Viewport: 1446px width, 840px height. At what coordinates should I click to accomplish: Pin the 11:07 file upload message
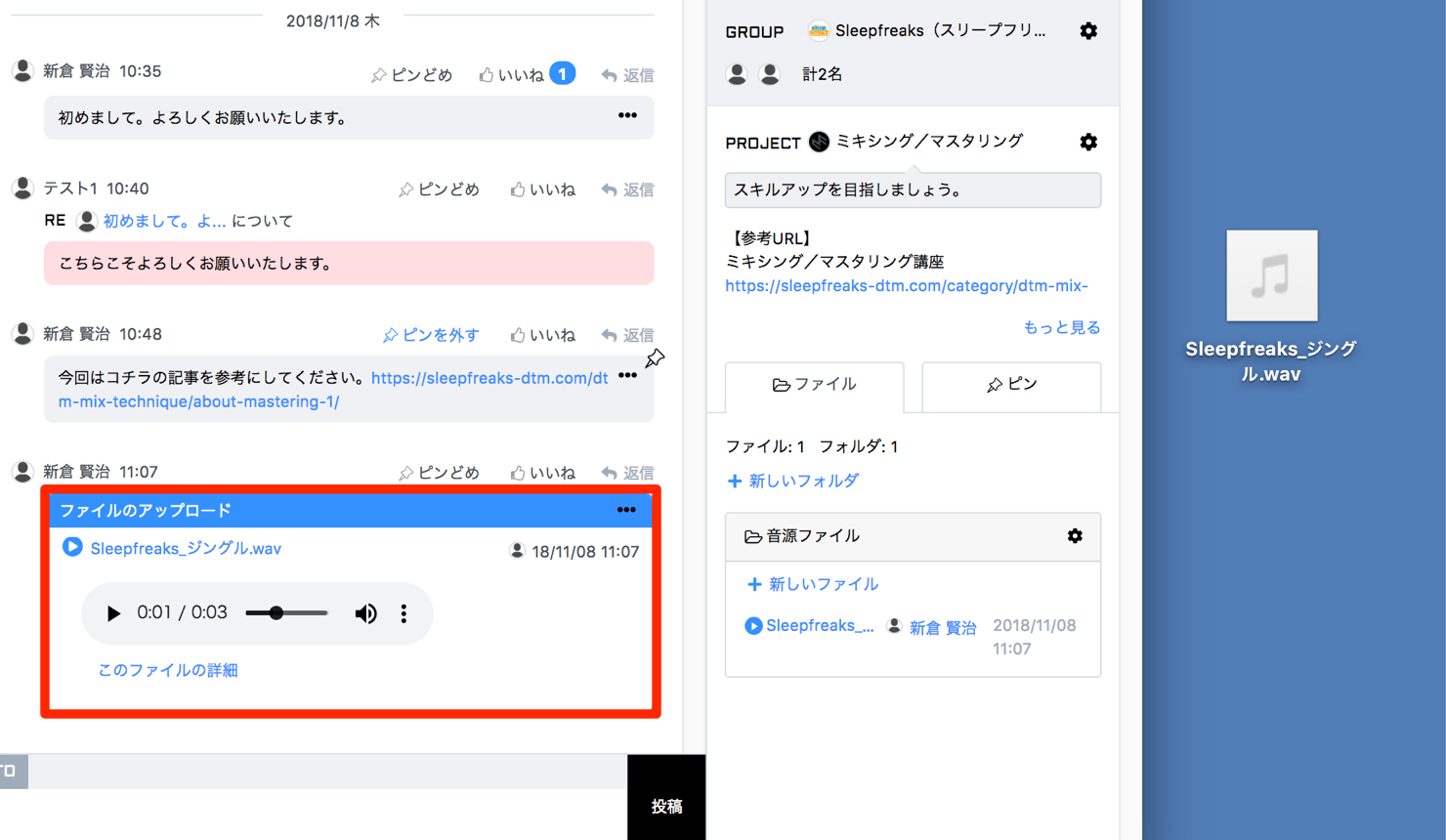pyautogui.click(x=439, y=473)
